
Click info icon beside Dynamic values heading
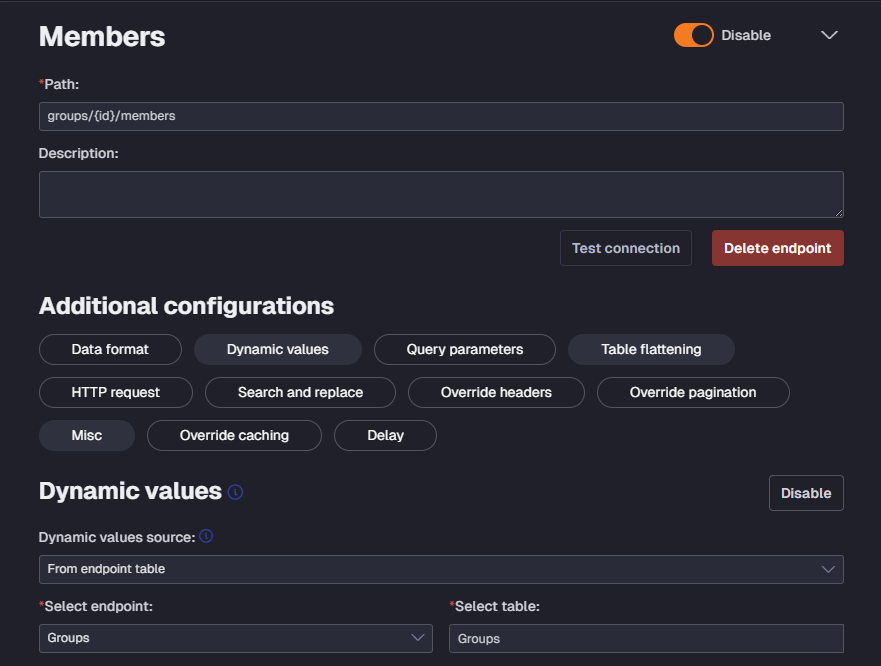[235, 492]
